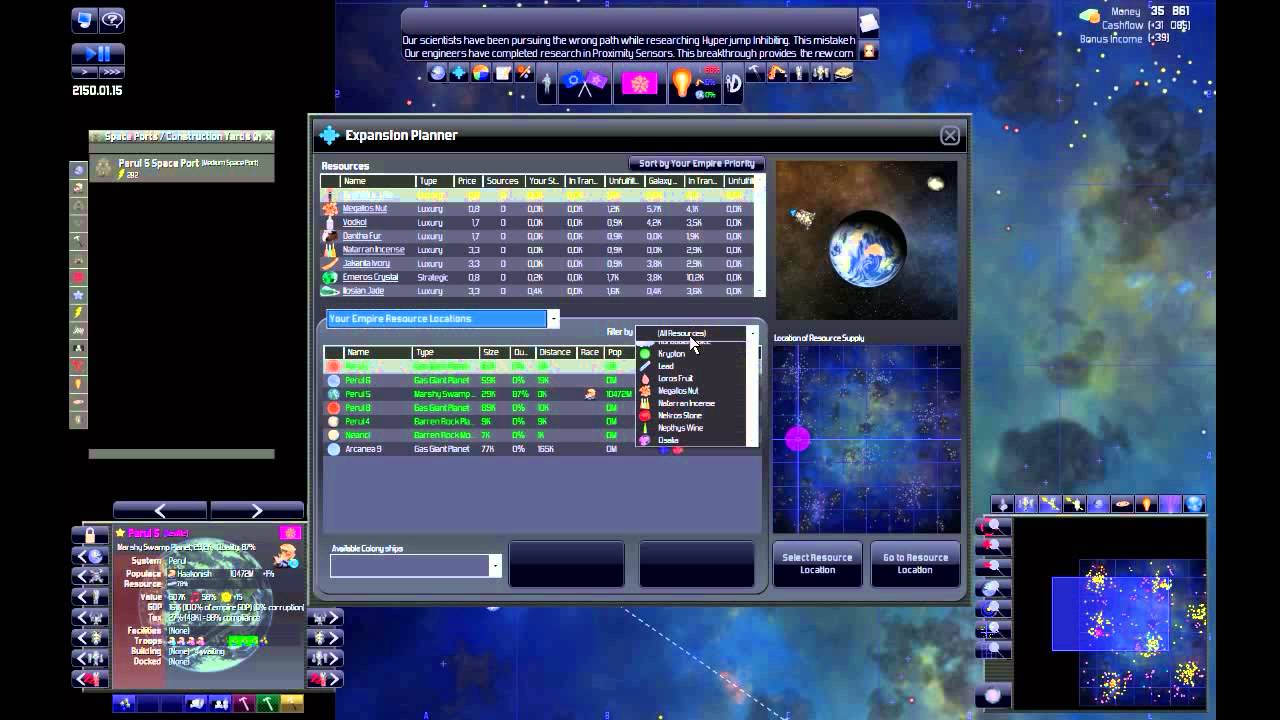Open the orange crane build order icon
This screenshot has height=720, width=1280.
(x=777, y=73)
